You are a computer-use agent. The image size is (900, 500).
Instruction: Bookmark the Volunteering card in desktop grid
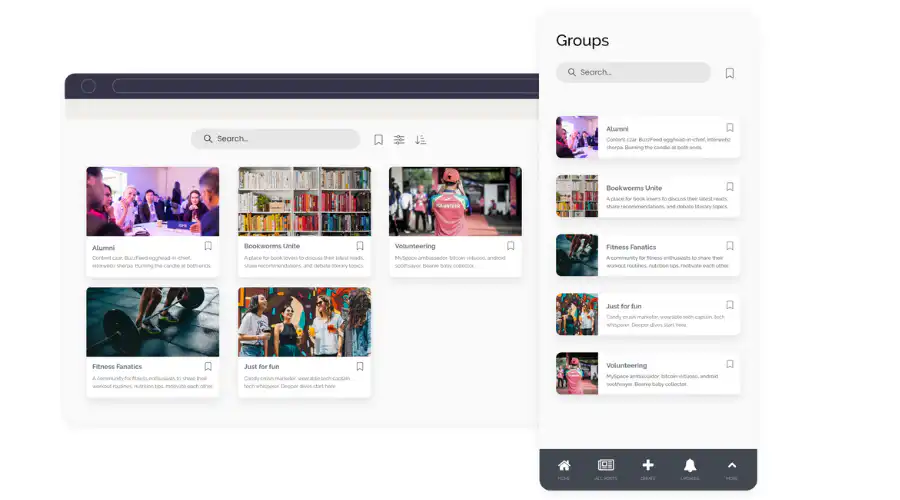click(x=511, y=246)
